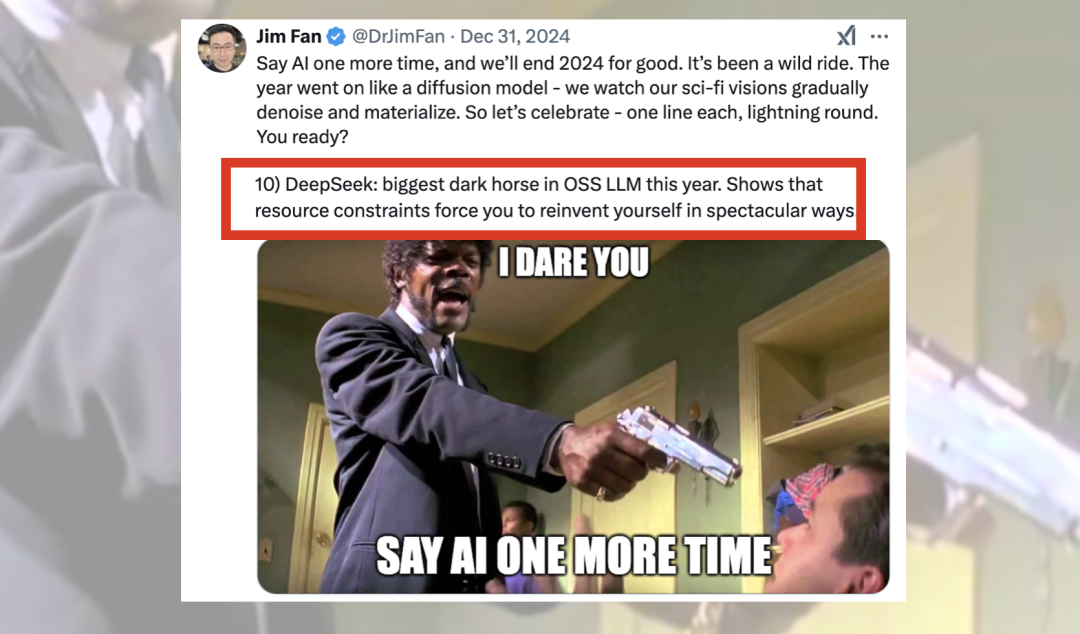This screenshot has width=1080, height=634.
Task: Click the tweet's opening paragraph text
Action: (x=572, y=100)
